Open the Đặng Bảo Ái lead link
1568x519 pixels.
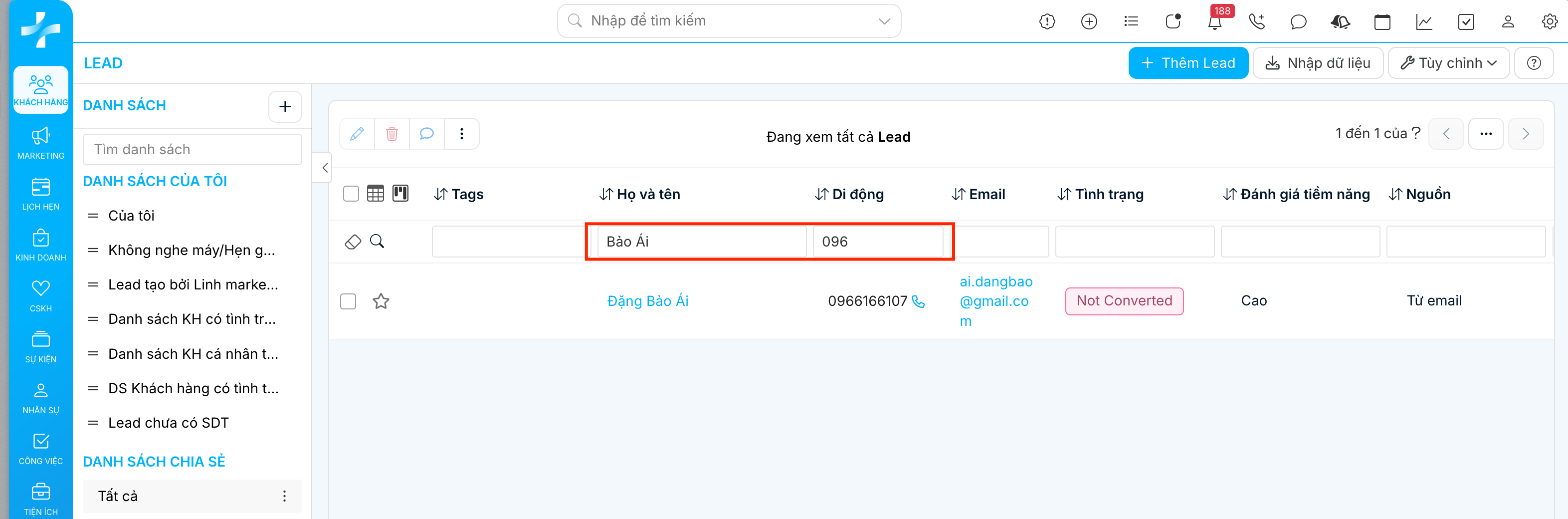648,301
